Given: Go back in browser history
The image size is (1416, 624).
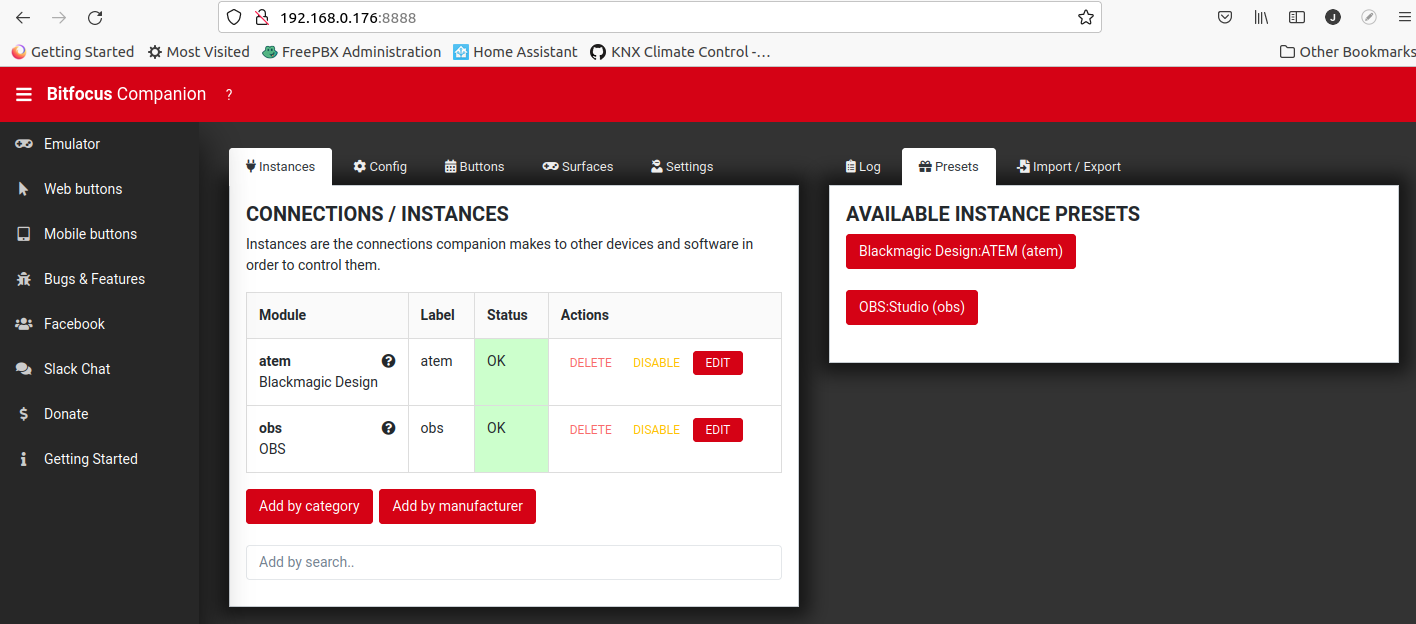Looking at the screenshot, I should (24, 17).
